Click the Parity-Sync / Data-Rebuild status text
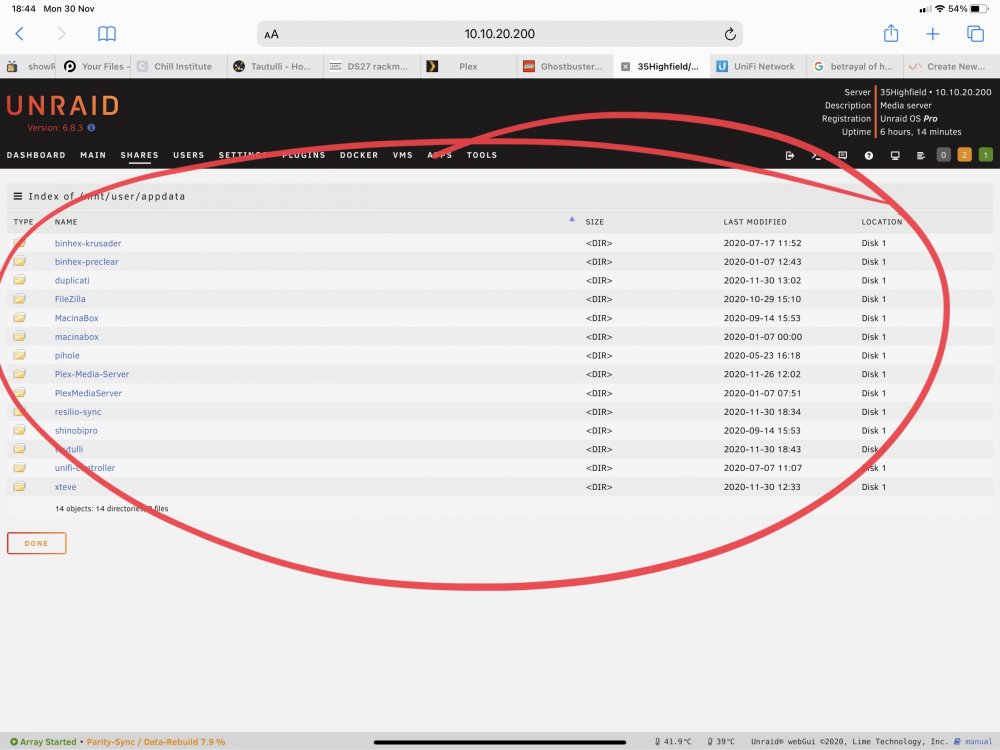 point(156,742)
